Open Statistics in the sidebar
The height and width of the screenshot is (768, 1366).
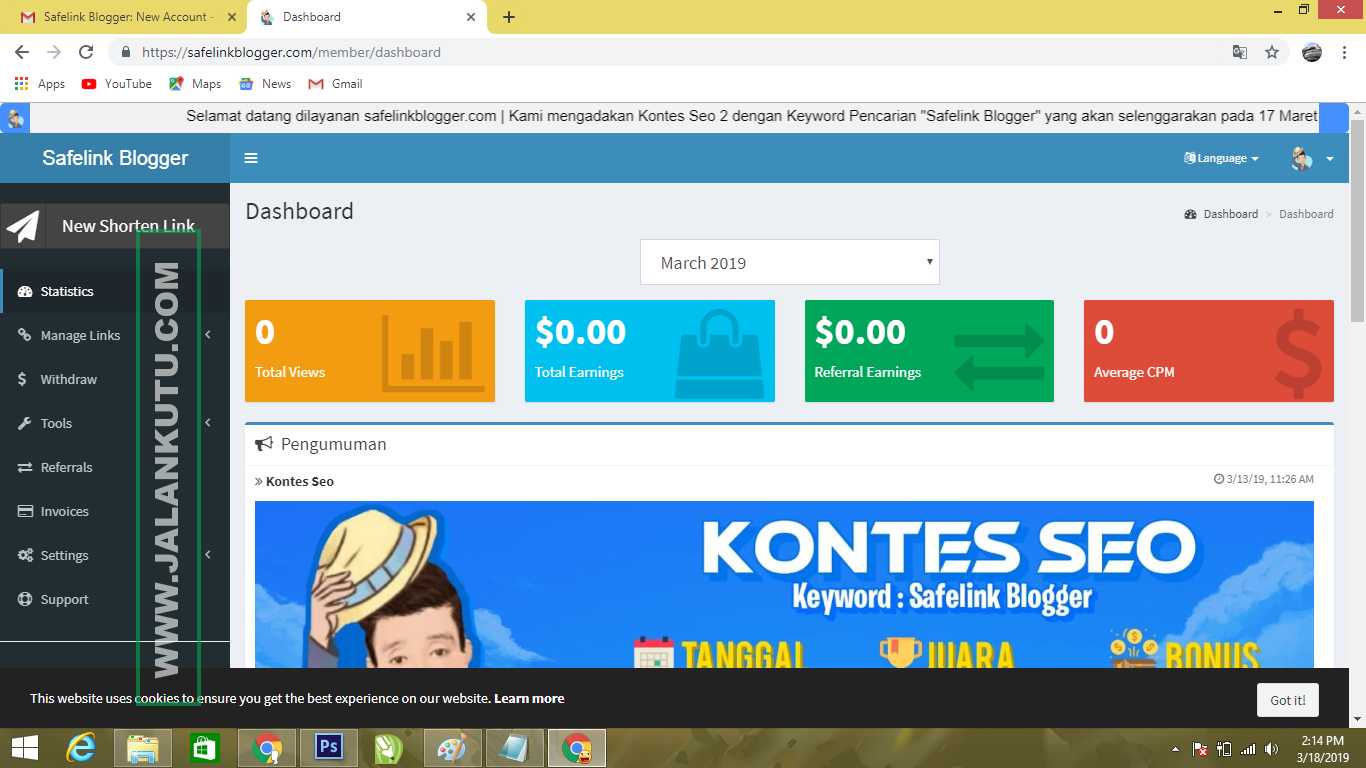[x=115, y=291]
